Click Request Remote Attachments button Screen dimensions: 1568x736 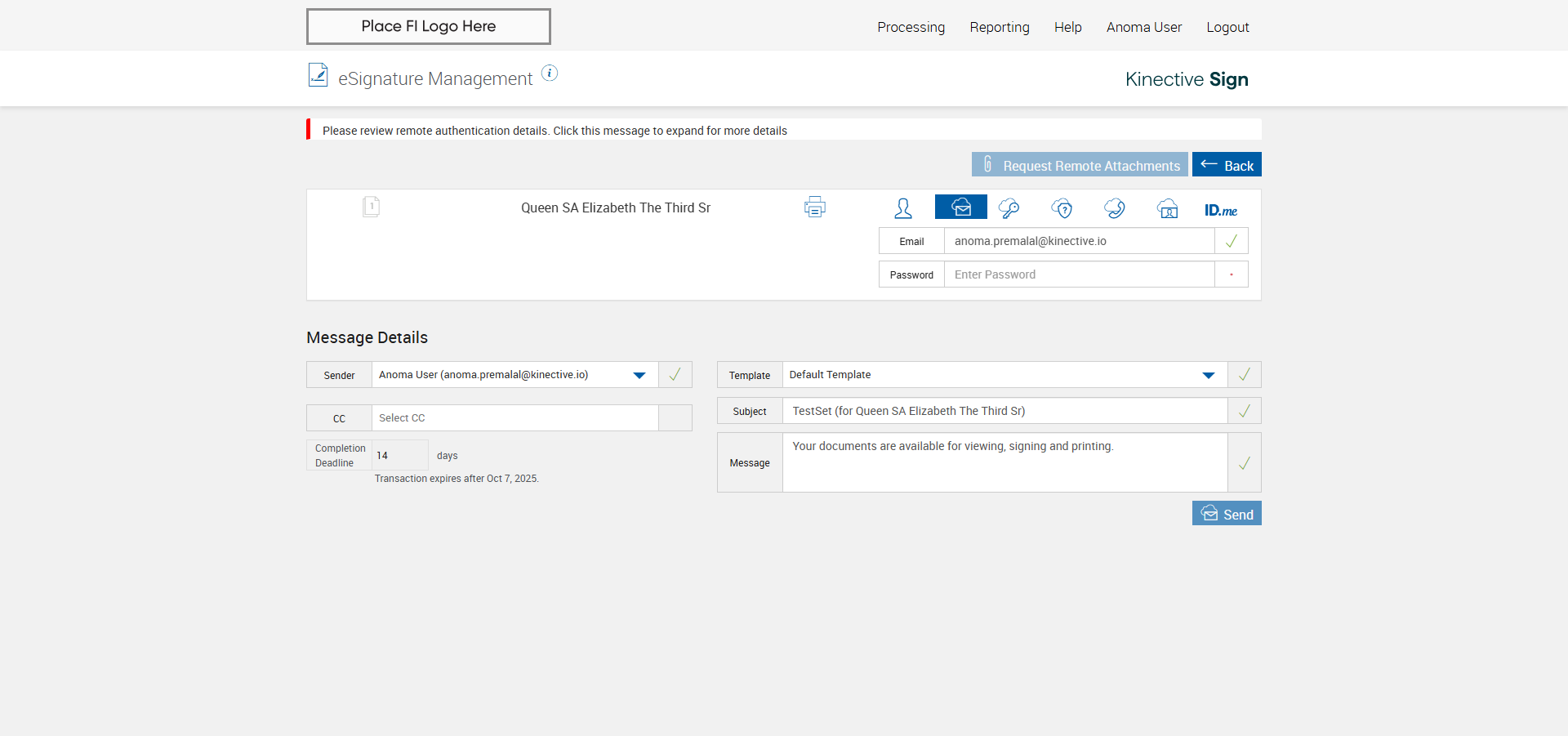[x=1080, y=165]
